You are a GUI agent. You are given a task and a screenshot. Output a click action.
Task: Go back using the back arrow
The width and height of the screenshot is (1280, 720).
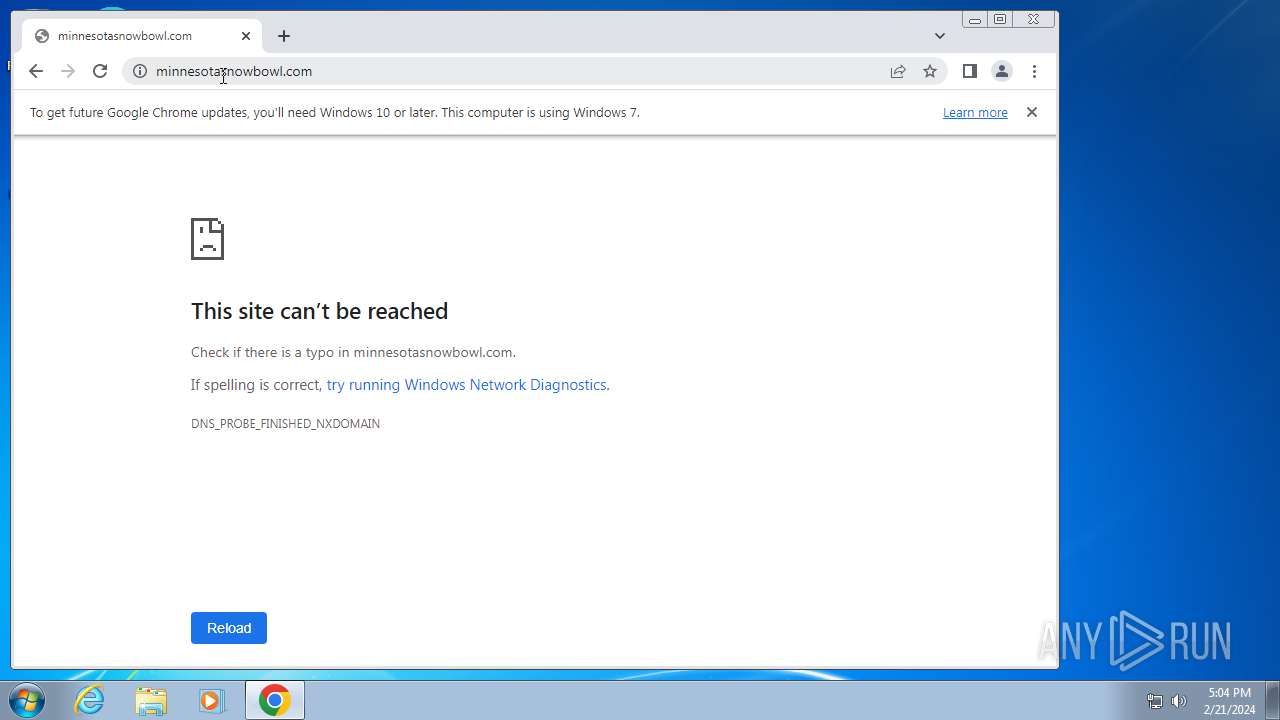pos(36,71)
